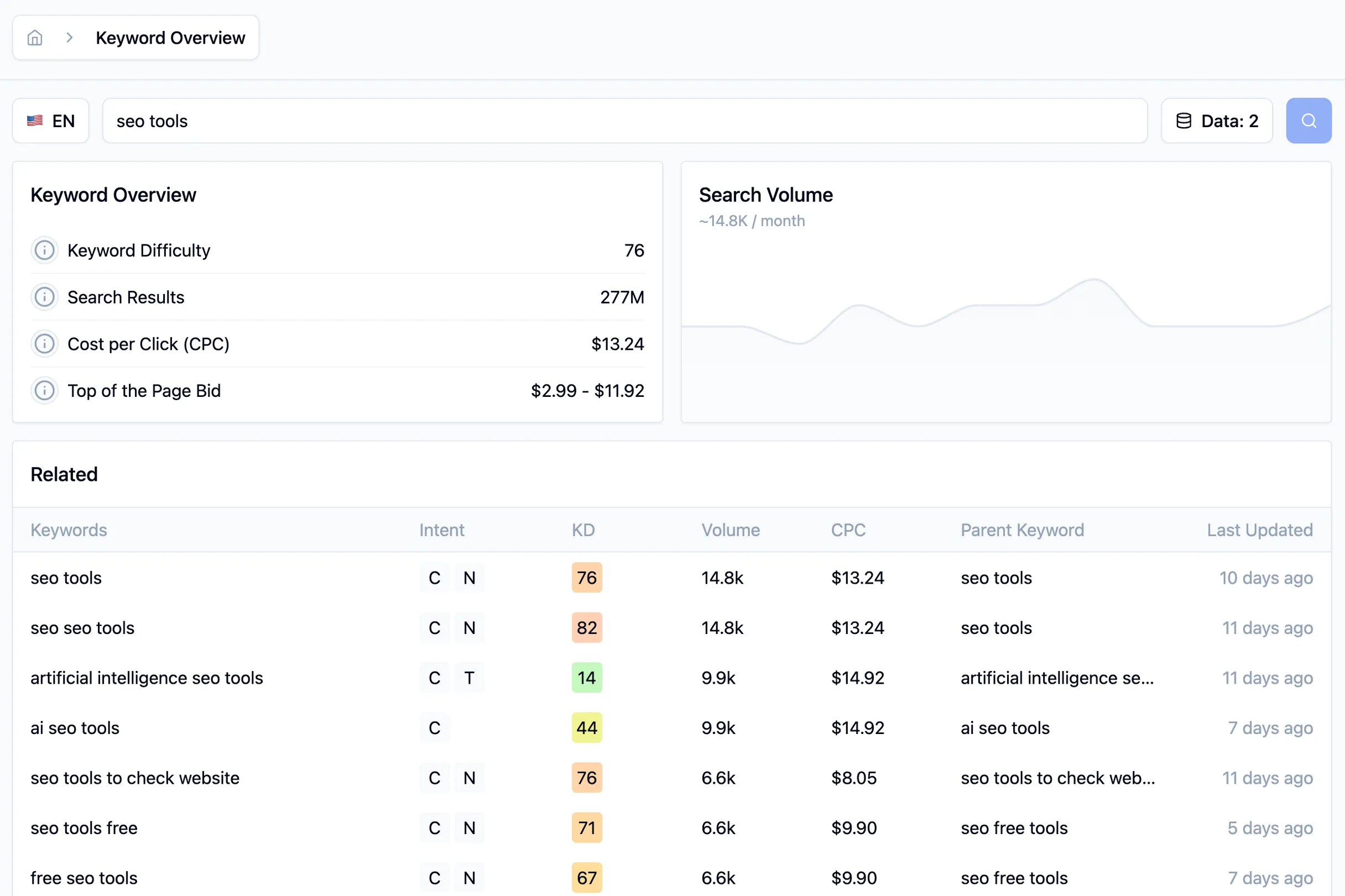Click the US flag icon
1345x896 pixels.
35,120
